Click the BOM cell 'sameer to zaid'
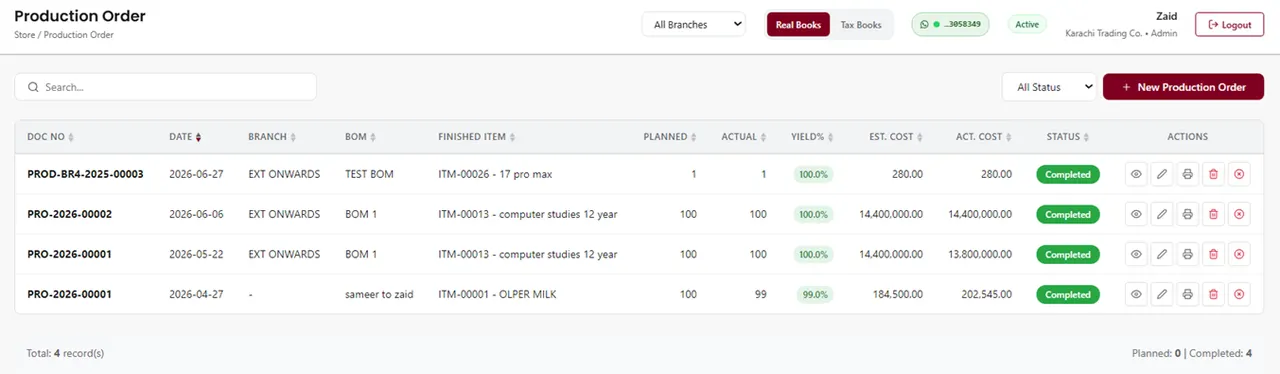Viewport: 1280px width, 374px height. point(379,294)
